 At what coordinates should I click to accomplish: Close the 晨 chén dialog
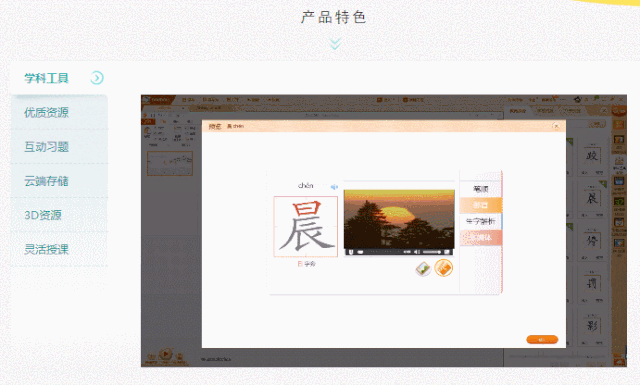click(x=556, y=126)
